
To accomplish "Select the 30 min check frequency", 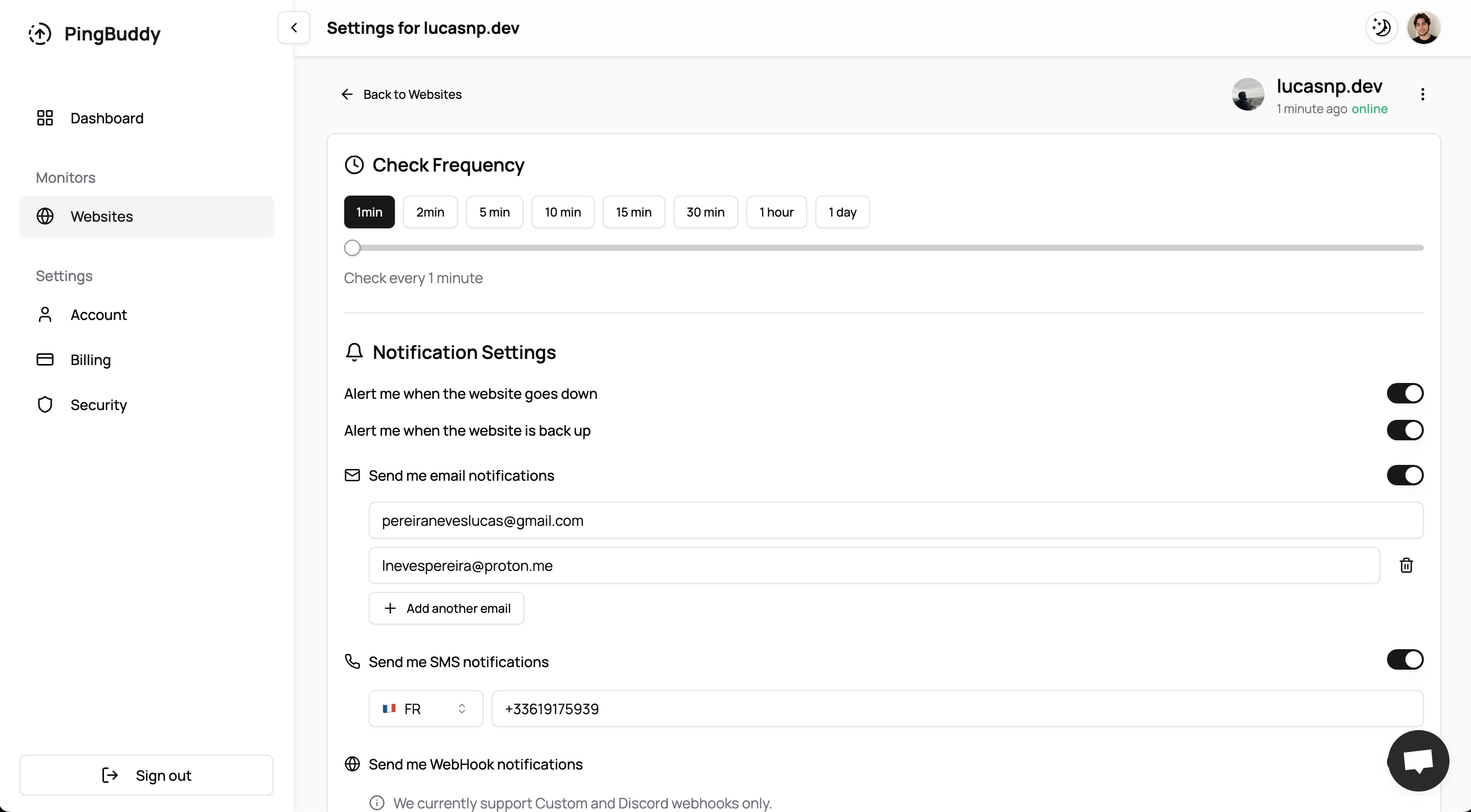I will (x=706, y=212).
